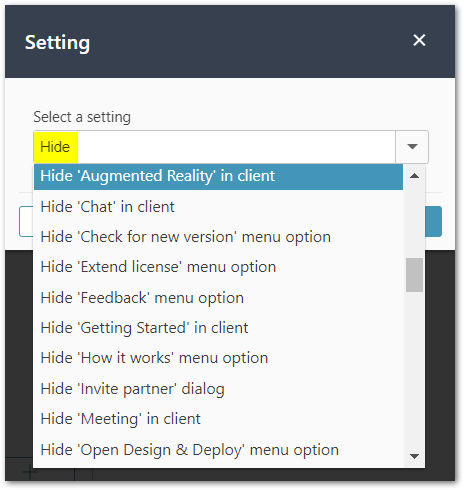Click the Setting dialog title bar
This screenshot has width=464, height=490.
coord(230,42)
